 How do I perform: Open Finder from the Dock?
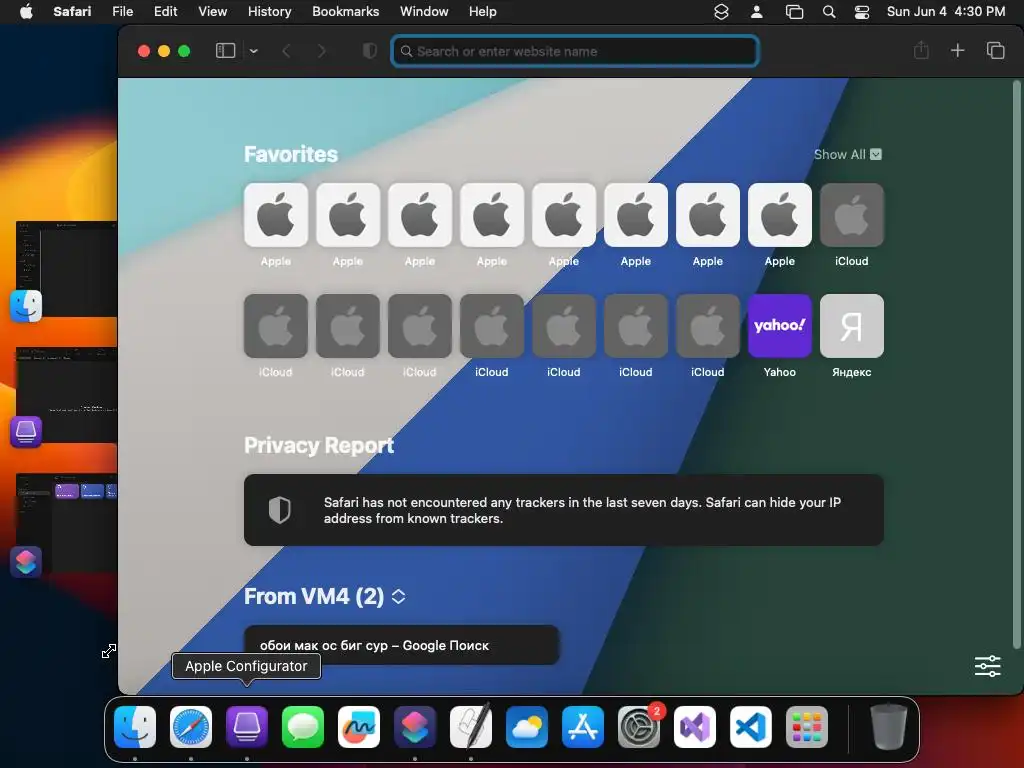point(135,727)
